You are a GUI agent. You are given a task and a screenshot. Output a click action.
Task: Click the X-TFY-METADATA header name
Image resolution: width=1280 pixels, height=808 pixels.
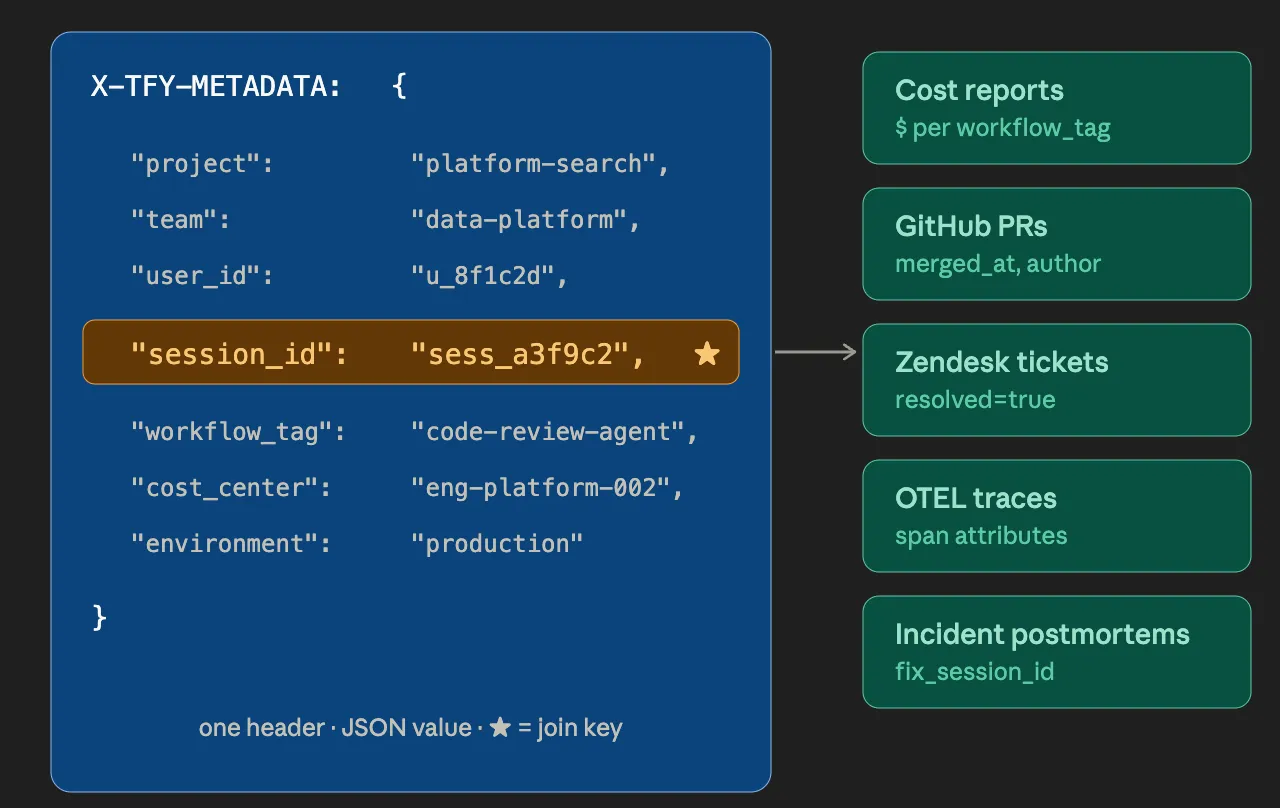click(216, 86)
